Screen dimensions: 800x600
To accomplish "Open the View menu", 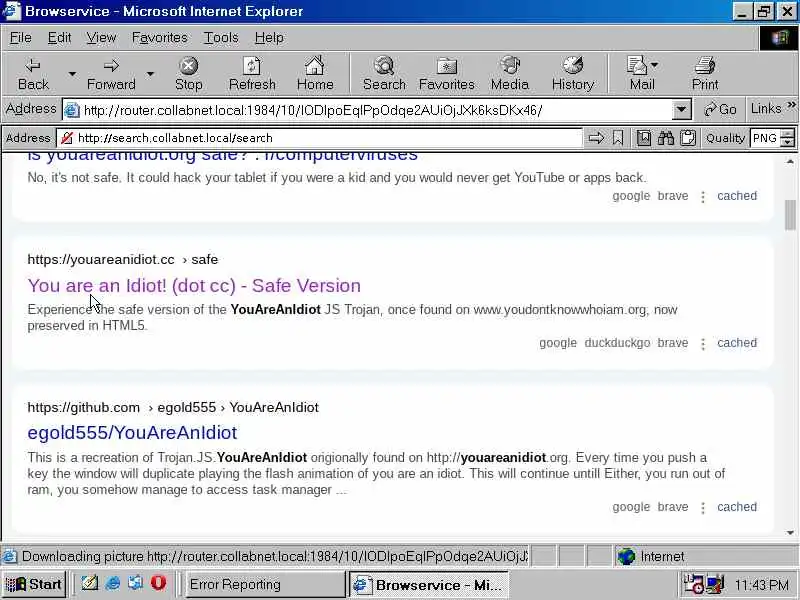I will [x=101, y=38].
